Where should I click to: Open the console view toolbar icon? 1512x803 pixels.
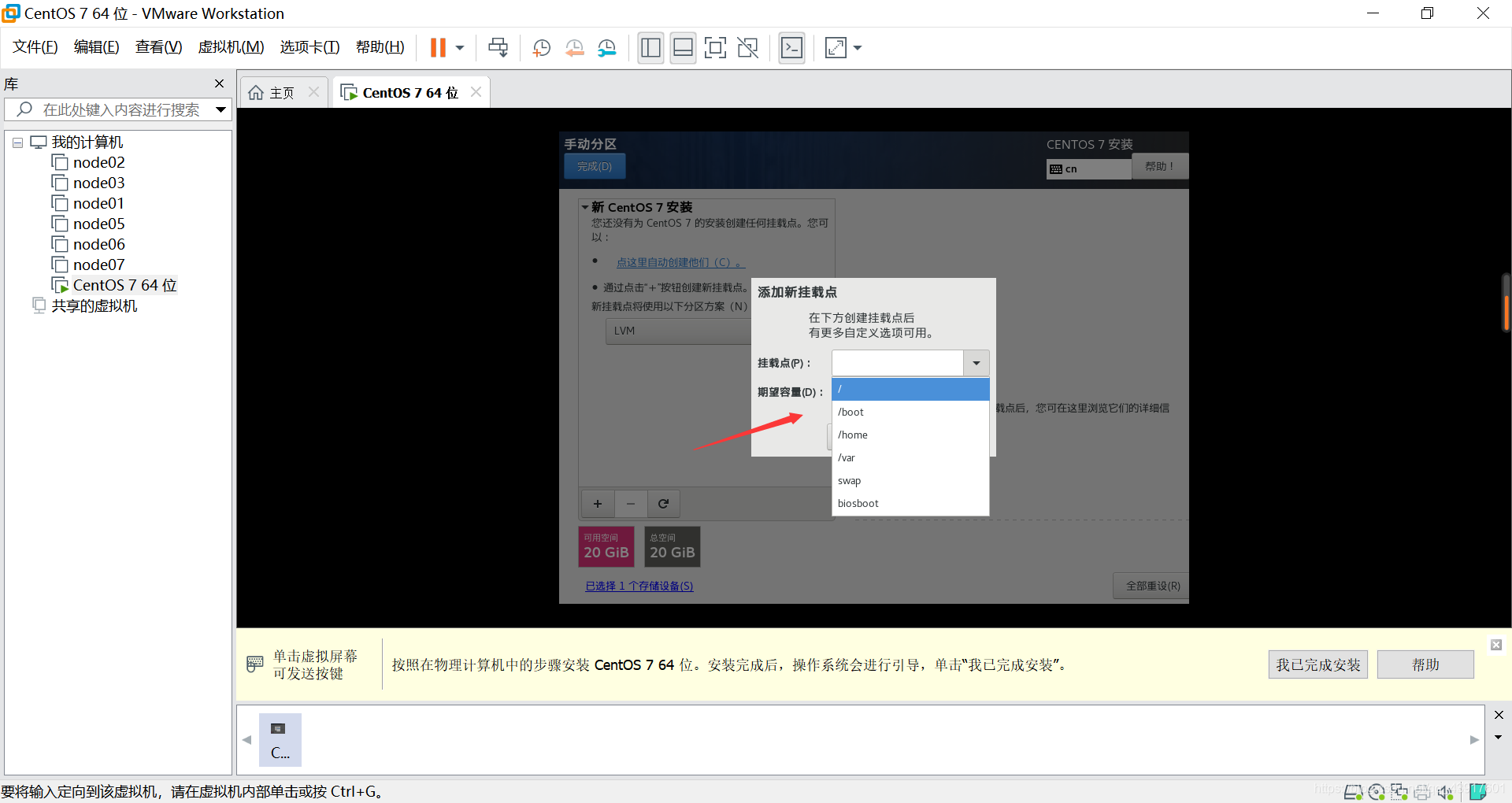pyautogui.click(x=791, y=48)
